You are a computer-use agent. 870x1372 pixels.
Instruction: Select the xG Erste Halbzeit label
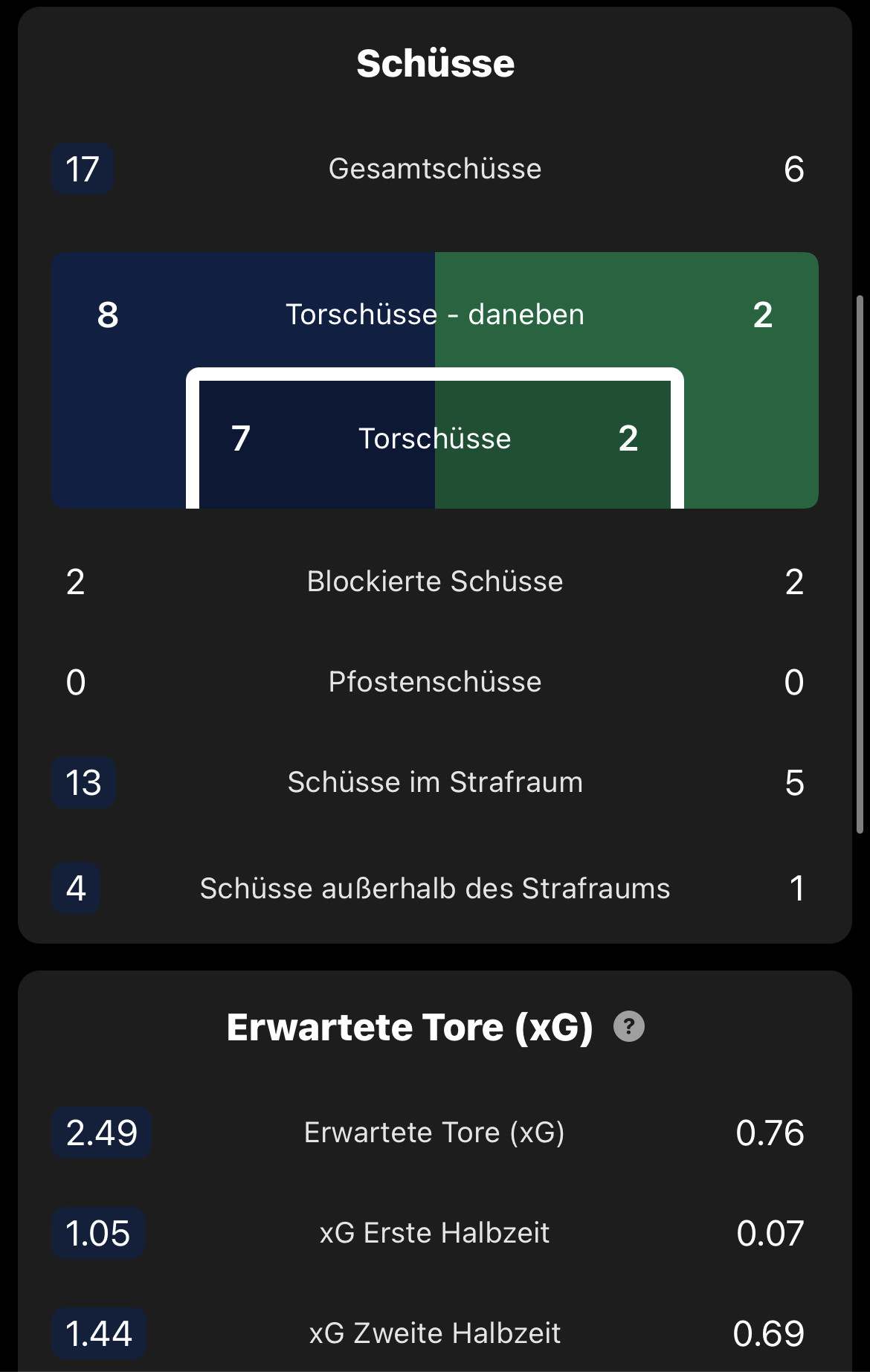click(435, 1233)
